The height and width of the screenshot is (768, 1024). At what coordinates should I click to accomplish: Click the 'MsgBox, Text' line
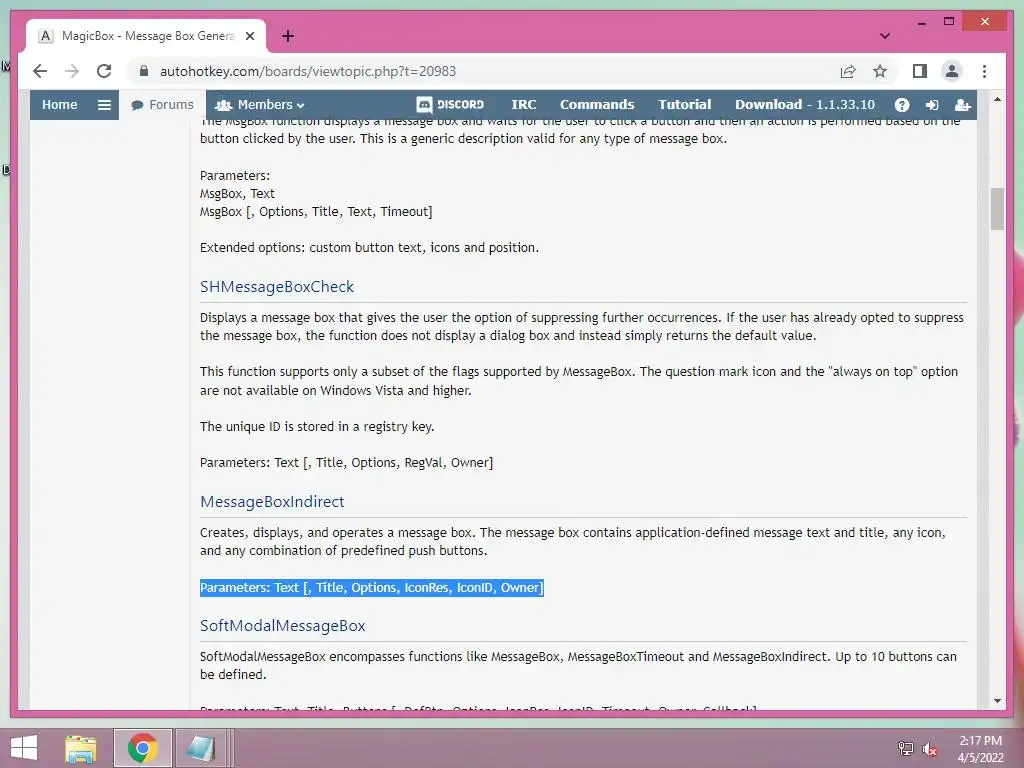(x=237, y=193)
